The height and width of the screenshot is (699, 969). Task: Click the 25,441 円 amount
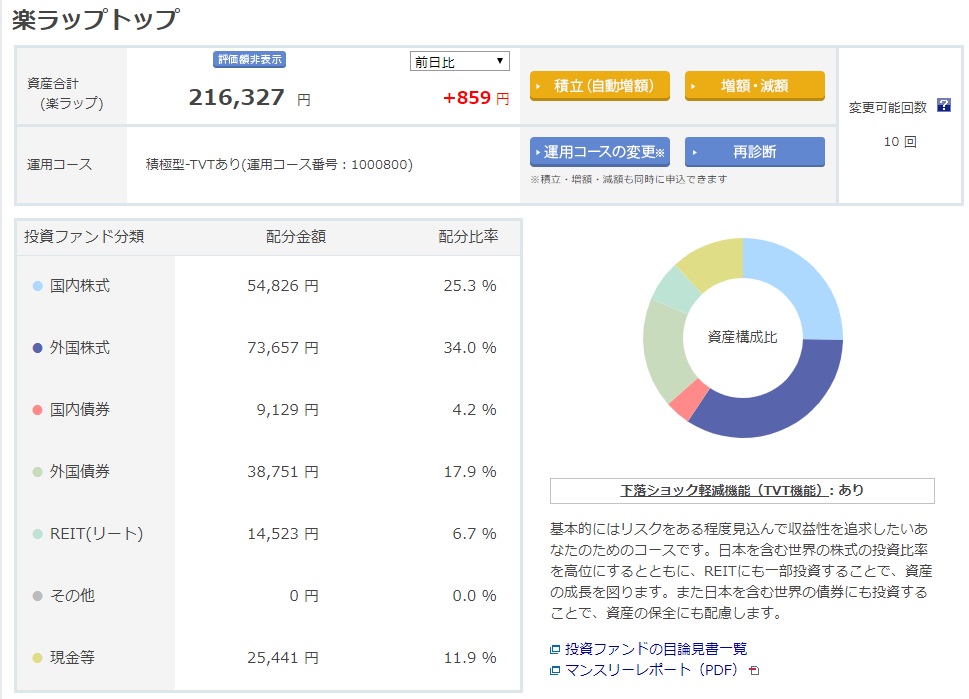coord(283,658)
